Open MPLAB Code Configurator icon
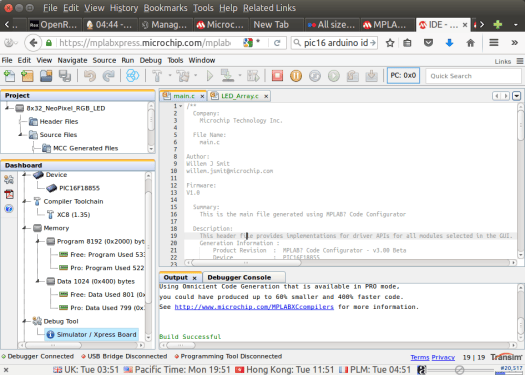 [x=132, y=76]
